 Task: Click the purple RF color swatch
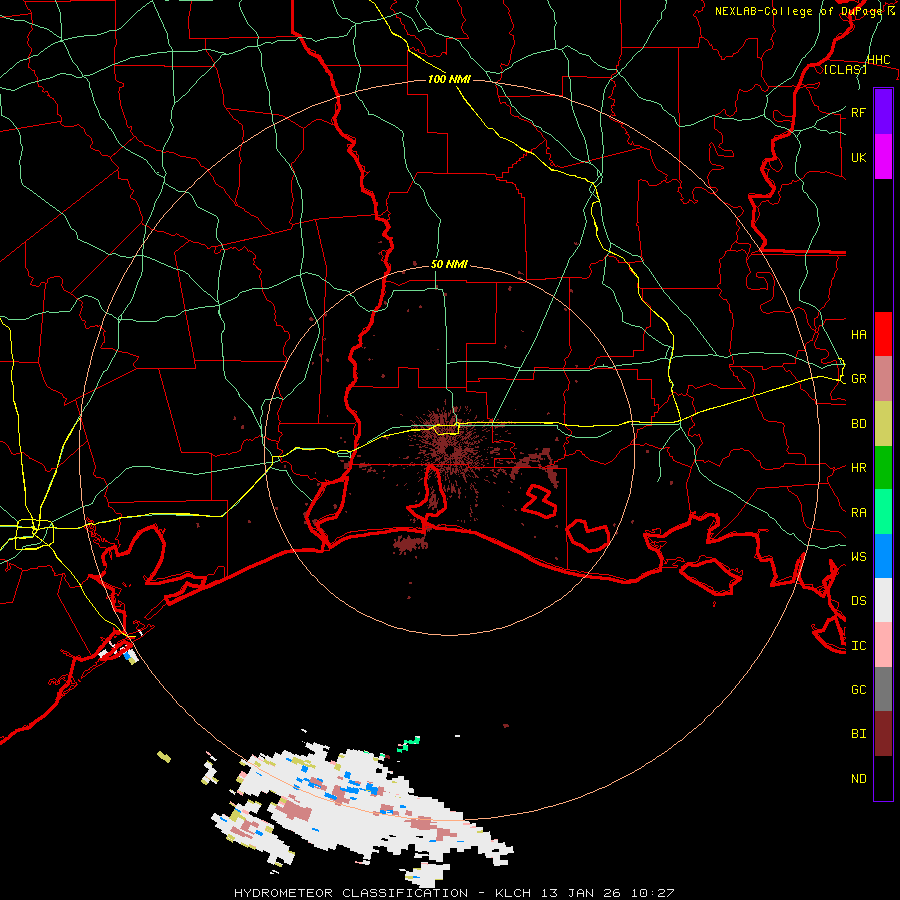pyautogui.click(x=883, y=112)
